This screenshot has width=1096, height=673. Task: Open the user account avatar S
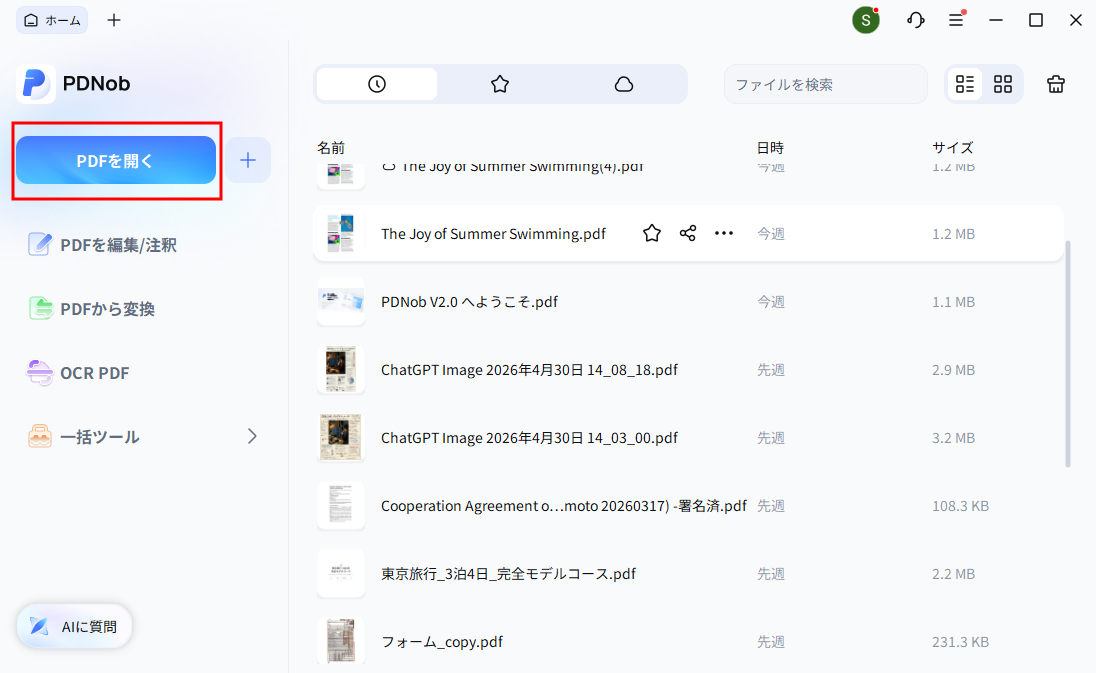pyautogui.click(x=865, y=20)
